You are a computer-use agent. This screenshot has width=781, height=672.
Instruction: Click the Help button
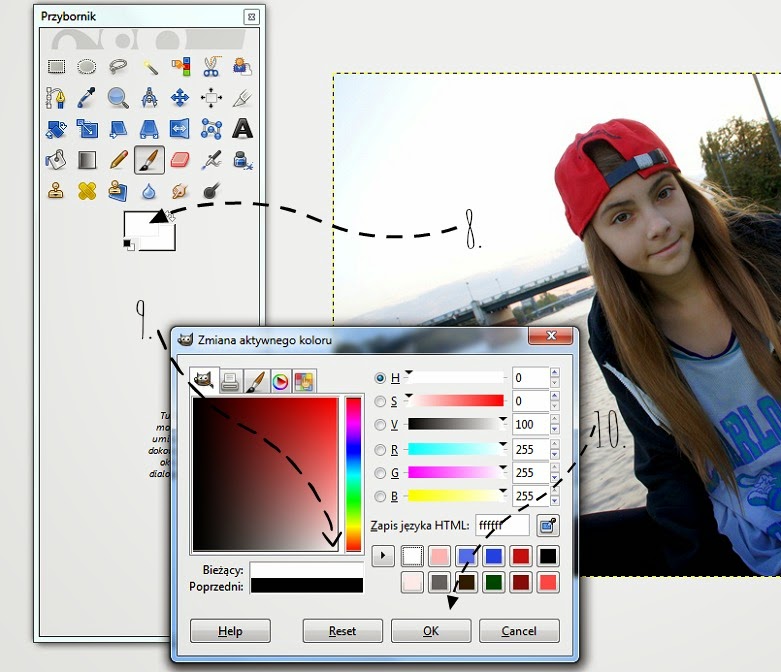(x=230, y=631)
